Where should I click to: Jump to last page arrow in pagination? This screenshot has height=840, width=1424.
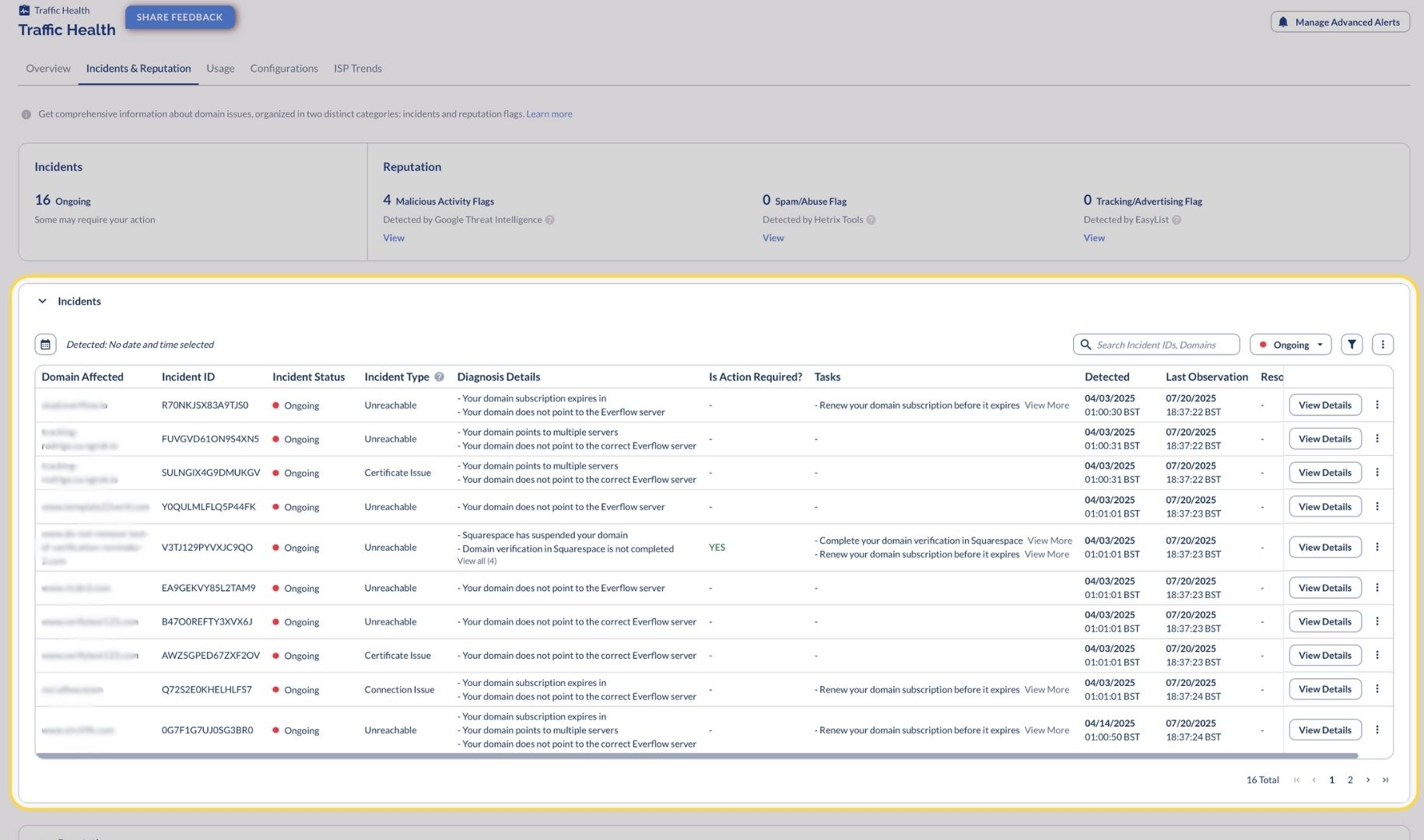(x=1385, y=780)
